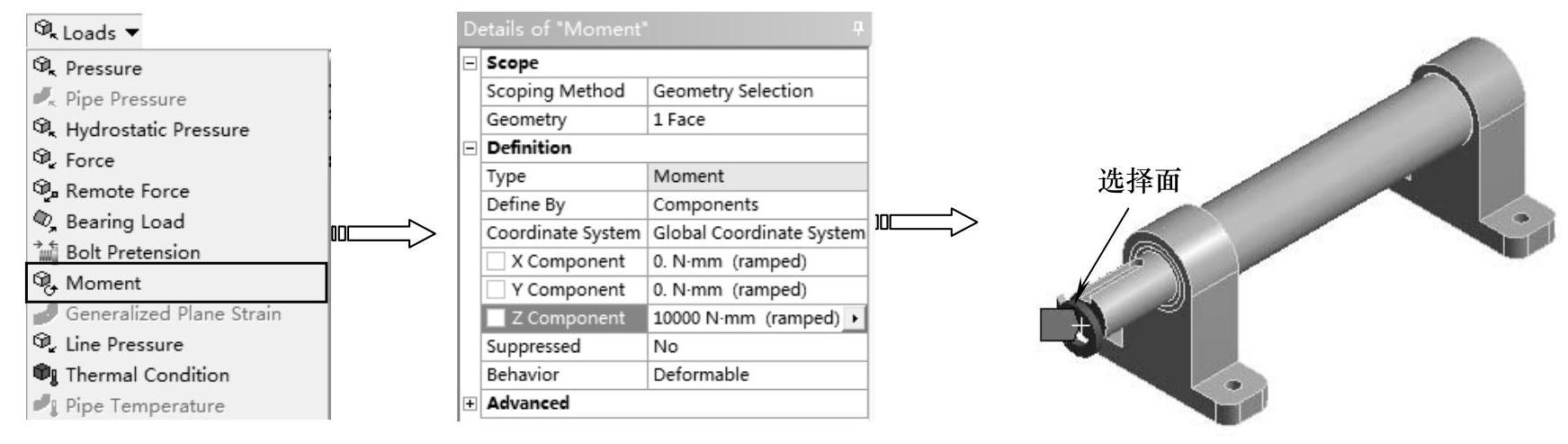Toggle the Y Component checkbox
The height and width of the screenshot is (444, 1568).
pyautogui.click(x=497, y=290)
